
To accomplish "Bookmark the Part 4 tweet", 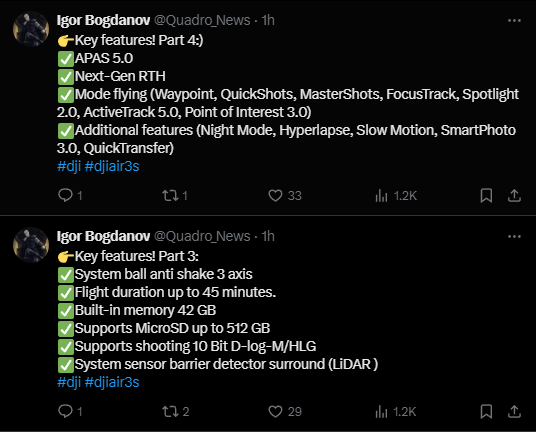I will pyautogui.click(x=486, y=195).
